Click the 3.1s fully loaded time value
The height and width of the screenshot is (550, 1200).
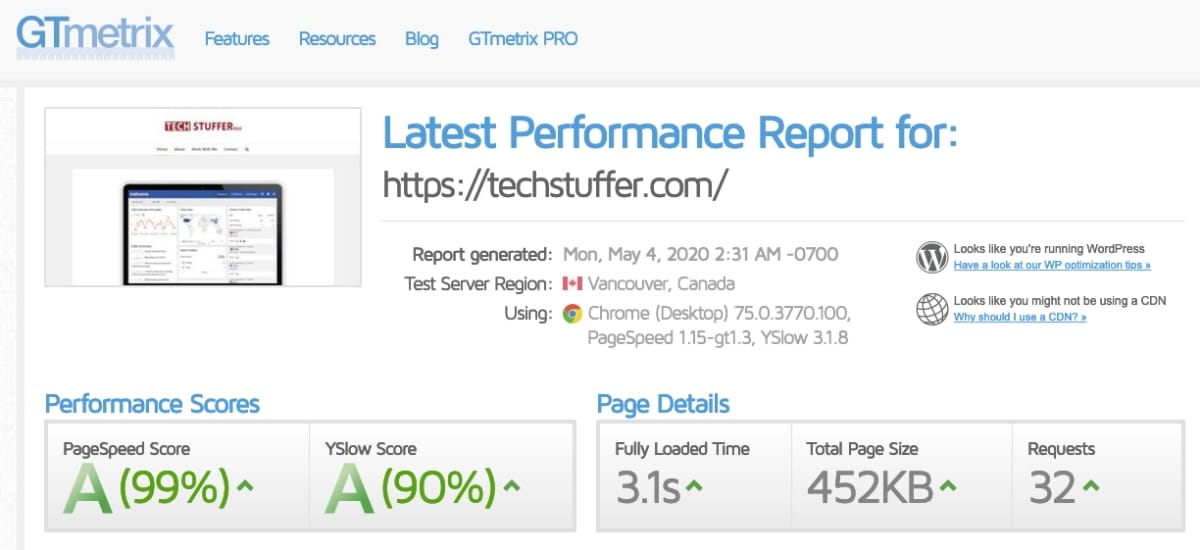pyautogui.click(x=648, y=488)
